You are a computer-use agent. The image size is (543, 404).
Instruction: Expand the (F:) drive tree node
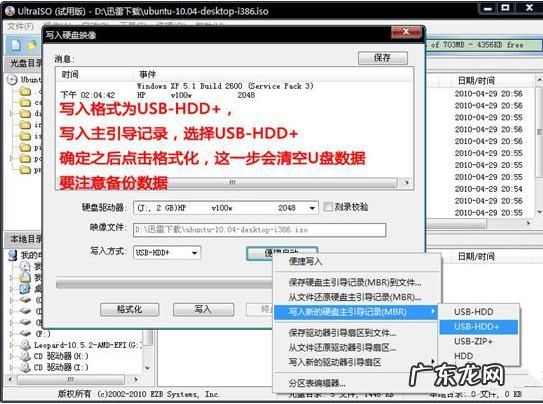(12, 334)
